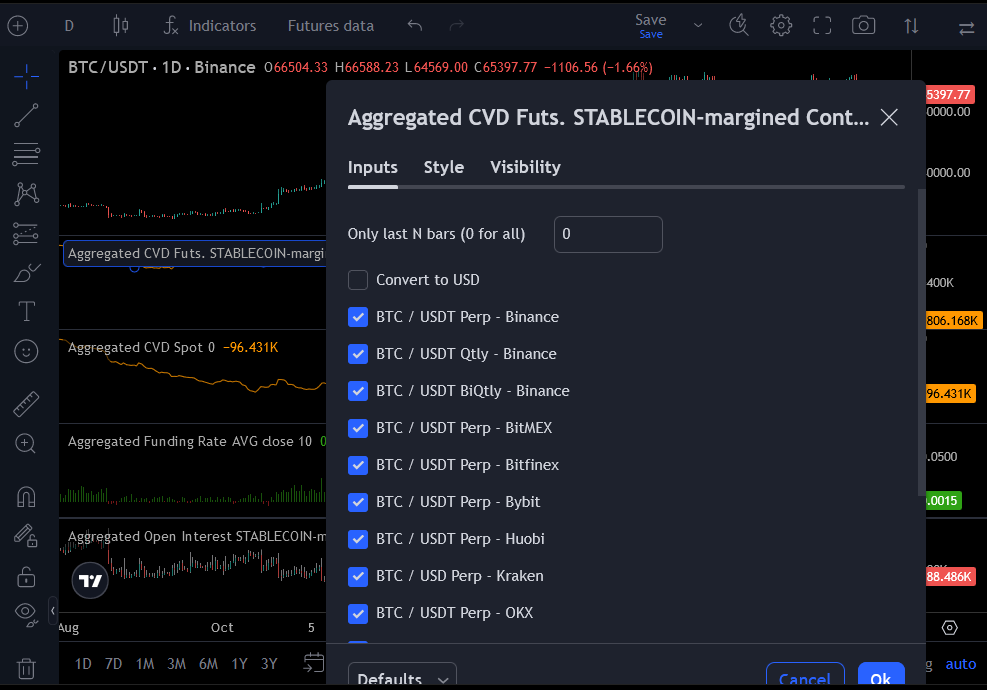Uncheck BTC / USDT Perp - Bybit
987x690 pixels.
click(358, 502)
